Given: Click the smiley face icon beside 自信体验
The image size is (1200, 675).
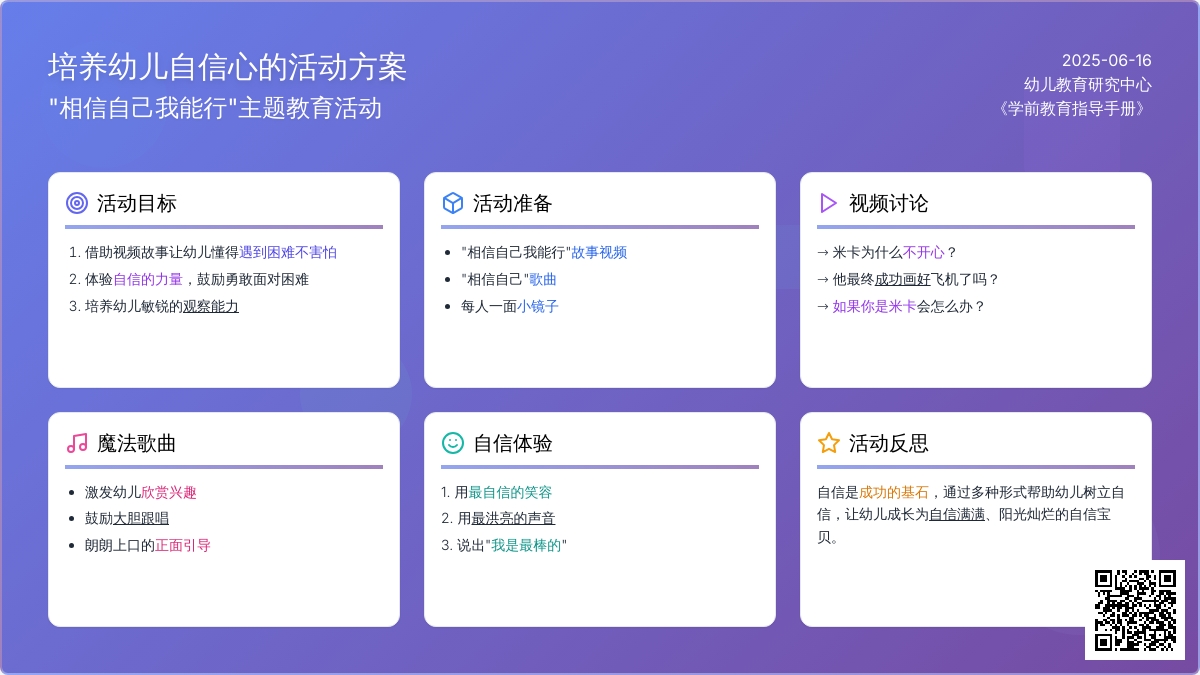Looking at the screenshot, I should click(453, 443).
